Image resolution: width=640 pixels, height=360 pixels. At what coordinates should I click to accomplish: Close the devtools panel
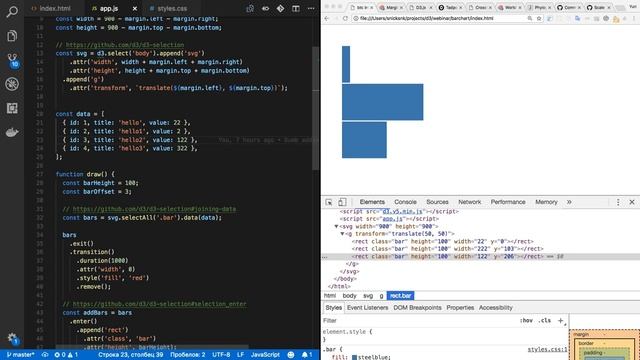(632, 202)
